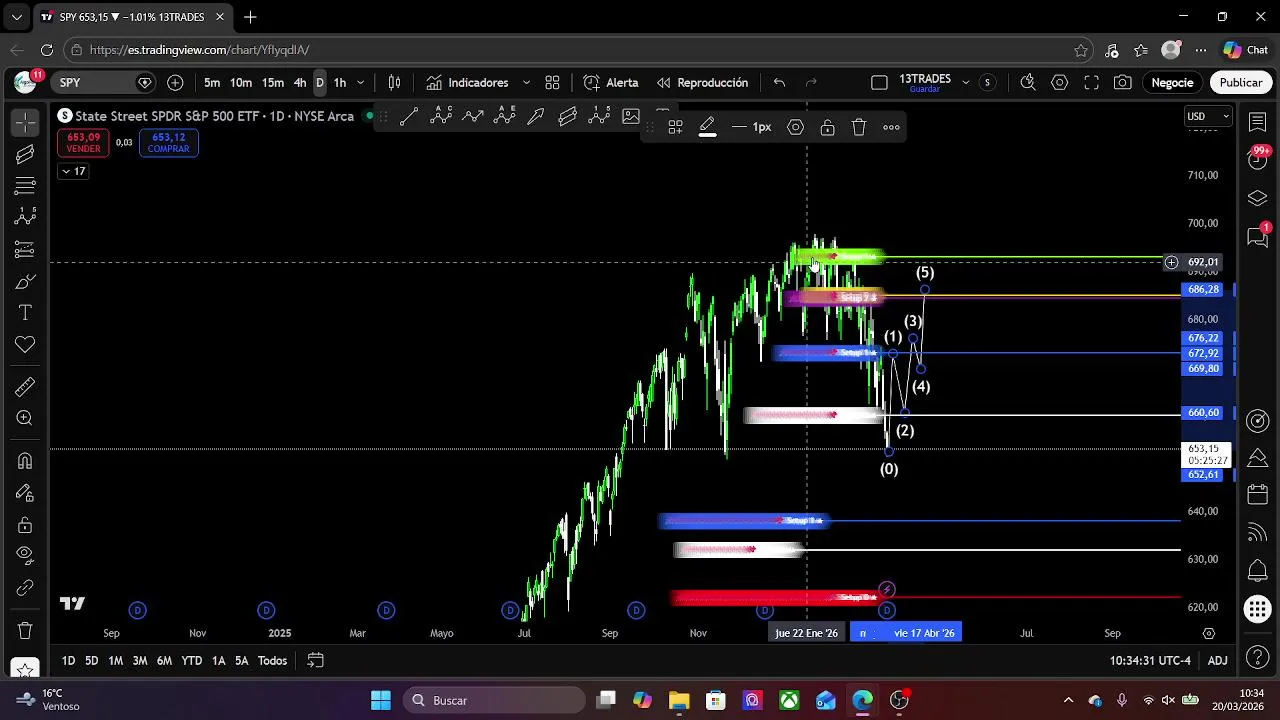Create an Alerta alert
The image size is (1280, 720).
(611, 83)
